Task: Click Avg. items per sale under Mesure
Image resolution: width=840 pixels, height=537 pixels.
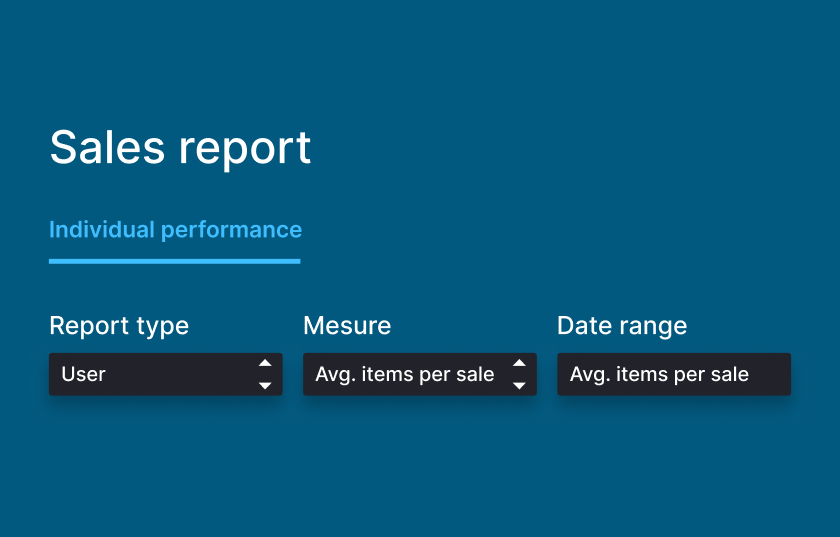Action: click(405, 374)
